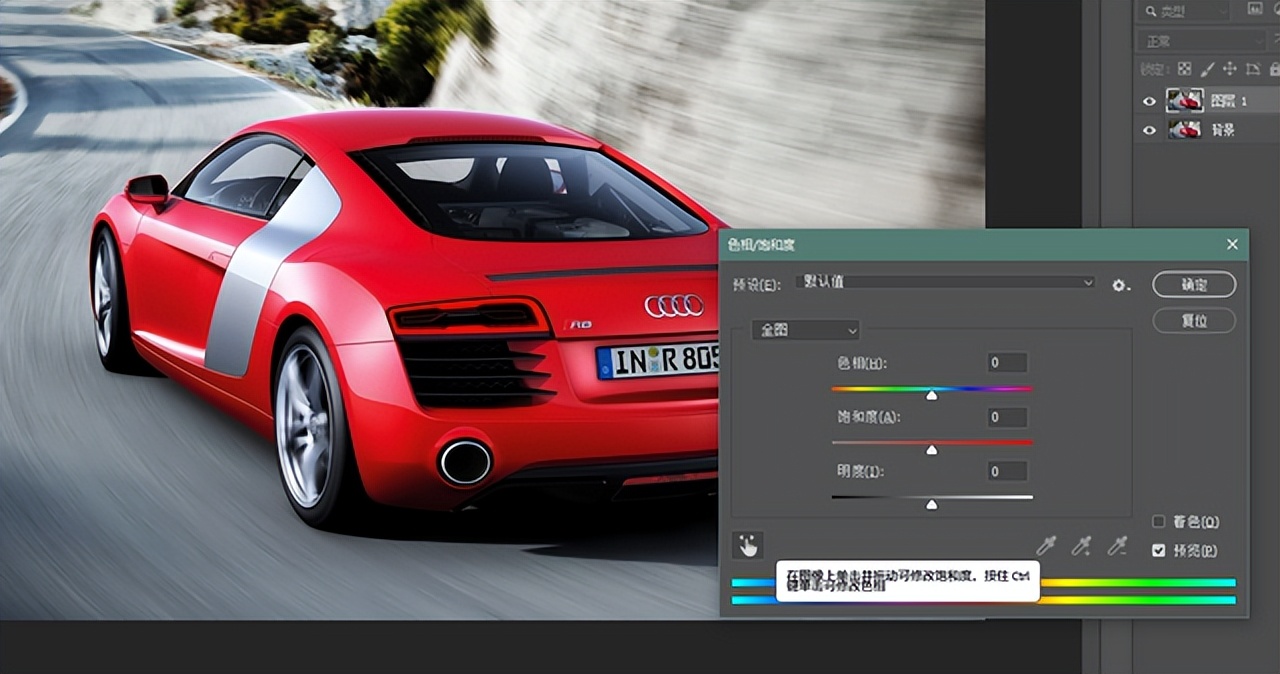Click the lock transparent pixels icon
1280x674 pixels.
coord(1185,69)
